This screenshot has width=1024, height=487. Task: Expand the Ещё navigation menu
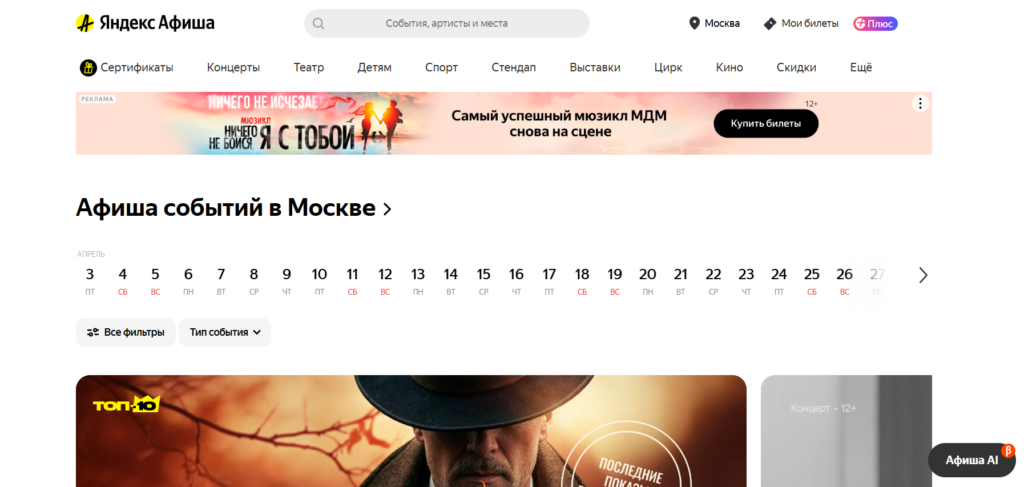pos(861,67)
